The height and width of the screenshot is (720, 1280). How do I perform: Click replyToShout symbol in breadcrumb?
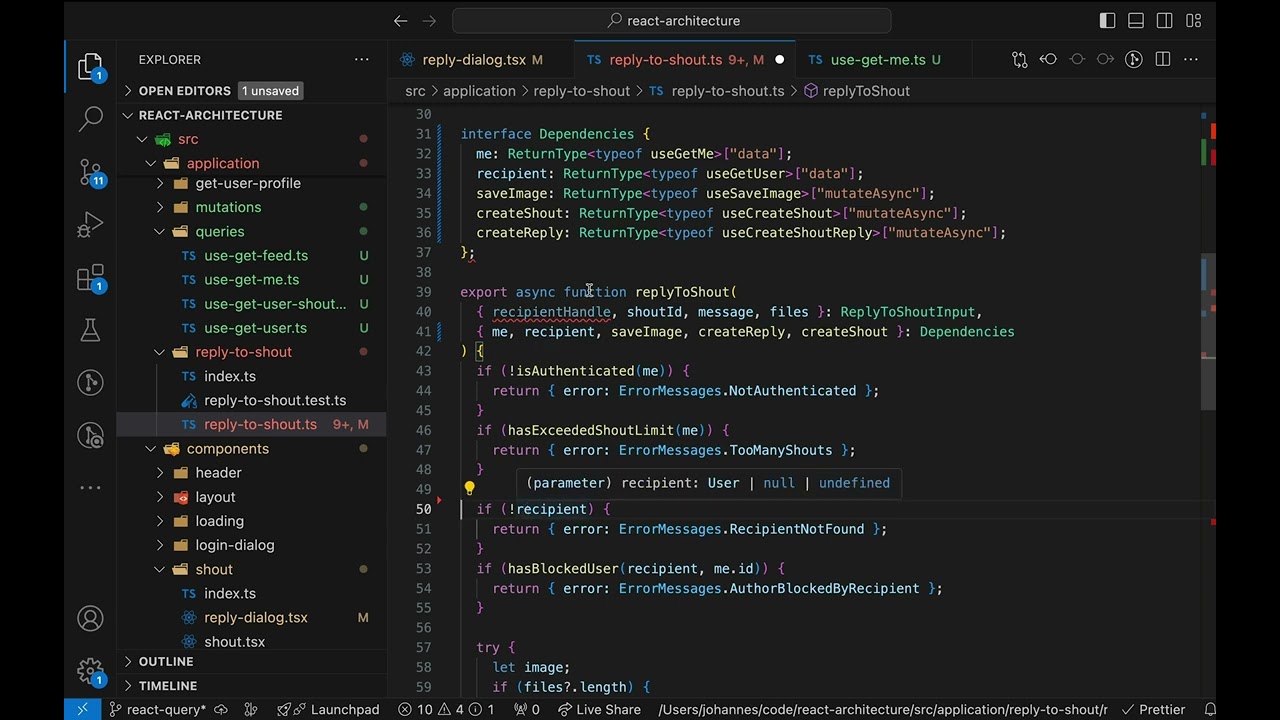click(x=866, y=91)
